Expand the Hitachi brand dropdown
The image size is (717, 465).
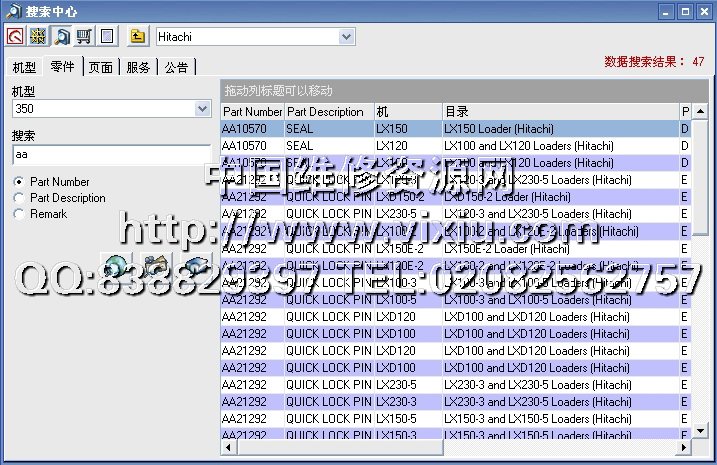(346, 37)
